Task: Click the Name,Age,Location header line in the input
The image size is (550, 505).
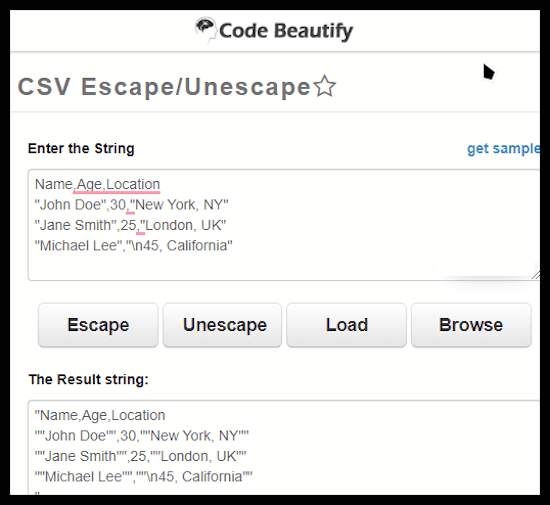Action: point(98,184)
